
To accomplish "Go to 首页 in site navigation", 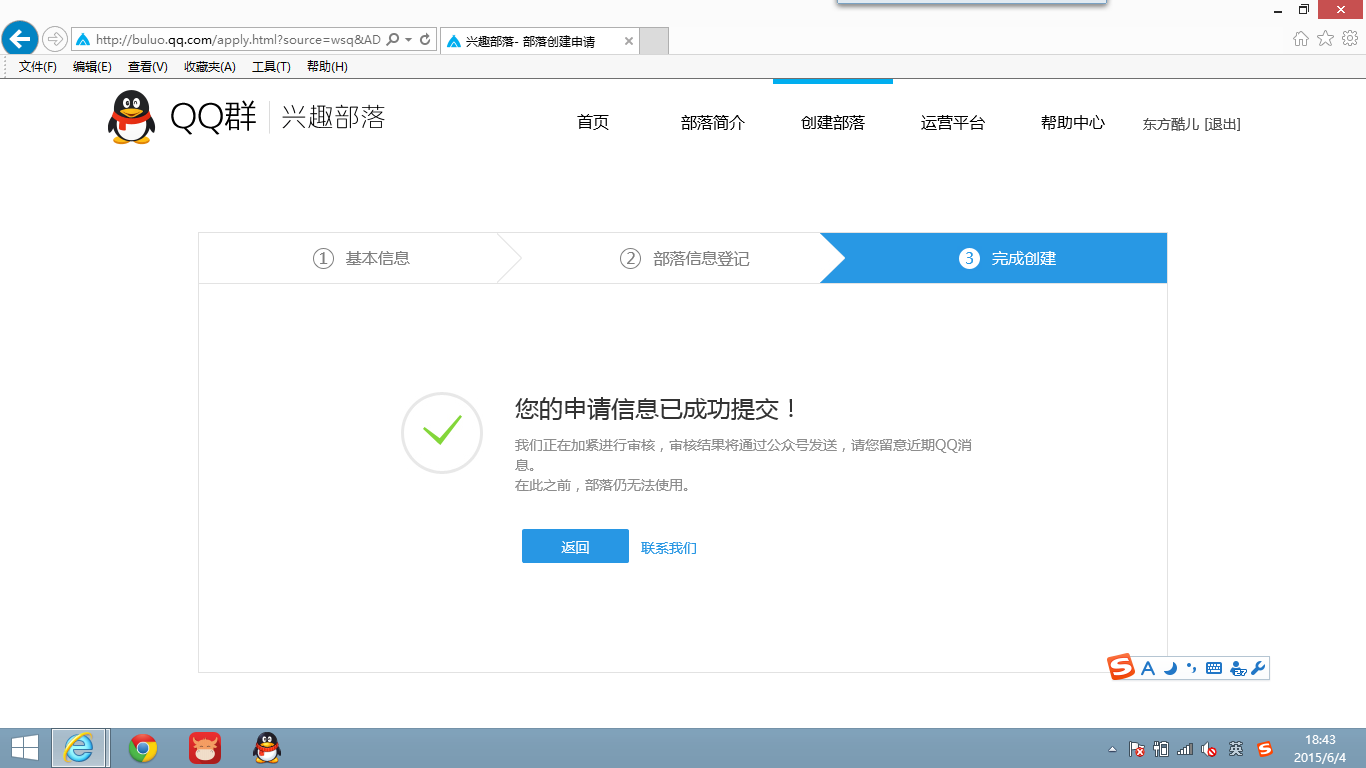I will [593, 123].
